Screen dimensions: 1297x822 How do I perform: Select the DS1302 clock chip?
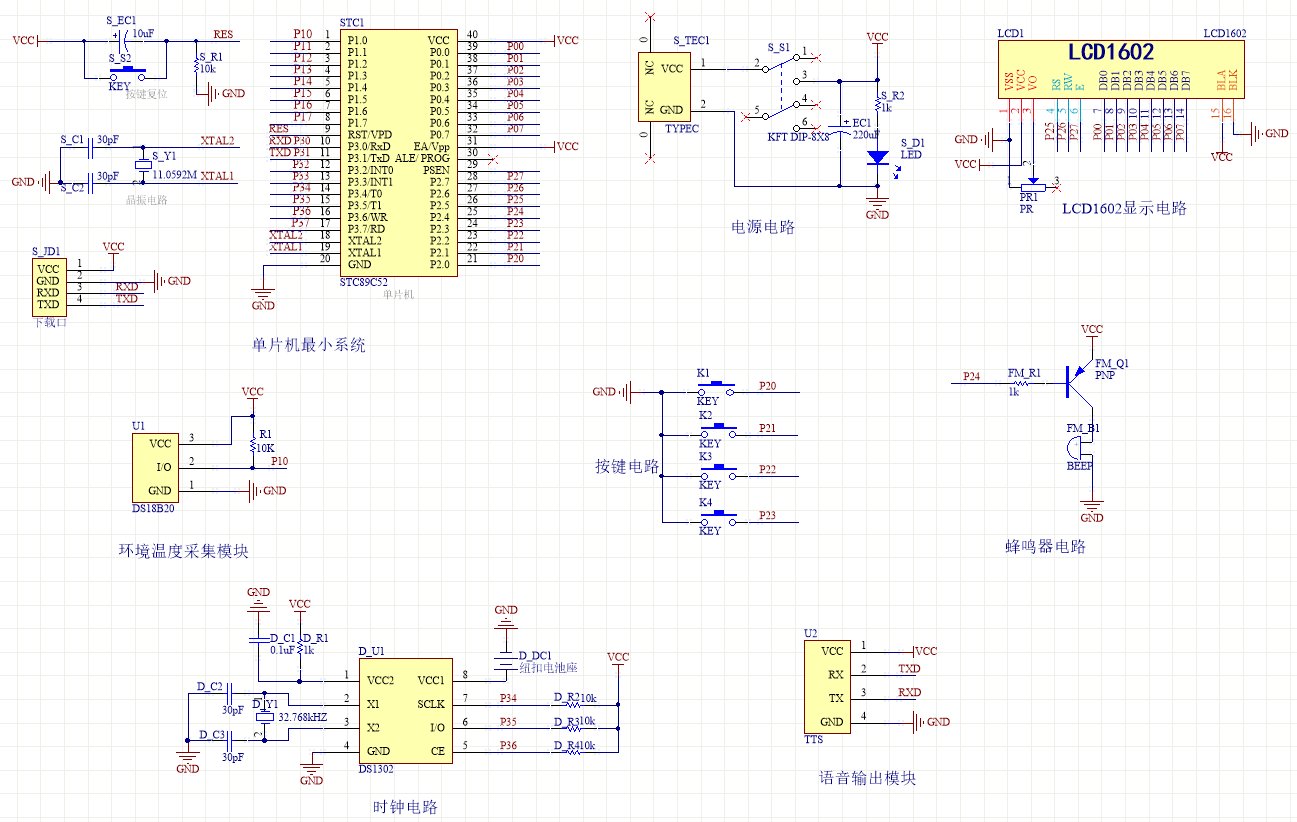pyautogui.click(x=406, y=711)
